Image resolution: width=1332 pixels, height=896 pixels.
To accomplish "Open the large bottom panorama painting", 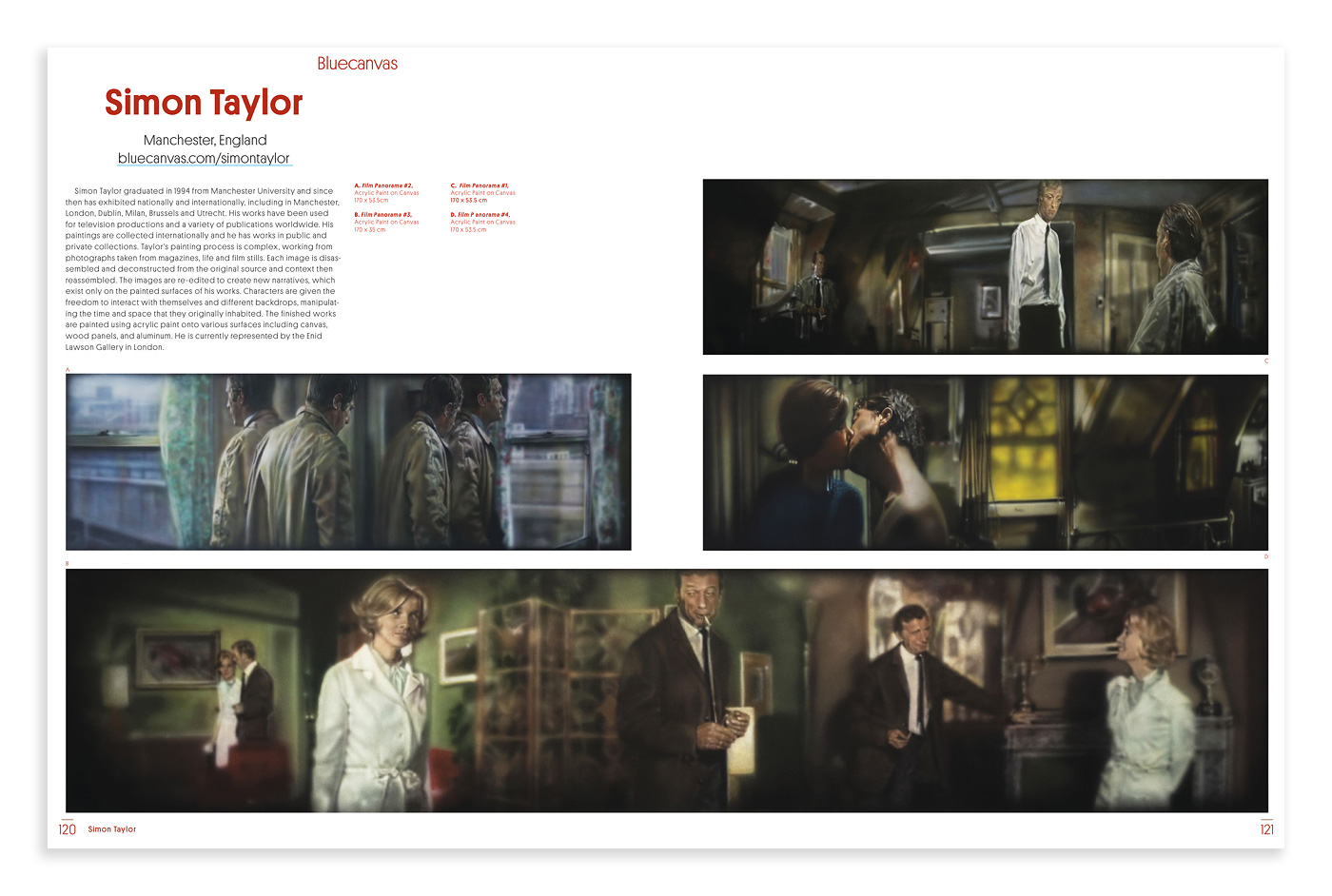I will coord(666,691).
